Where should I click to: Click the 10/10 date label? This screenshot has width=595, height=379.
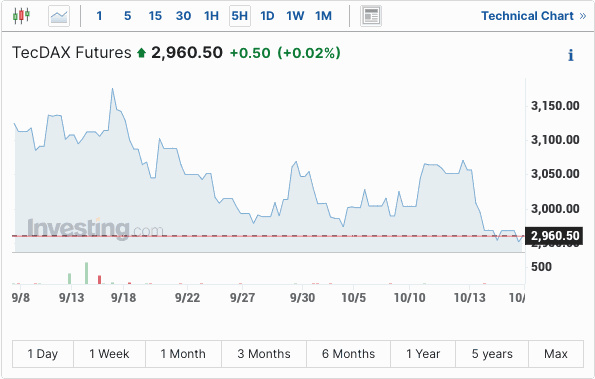pyautogui.click(x=409, y=297)
